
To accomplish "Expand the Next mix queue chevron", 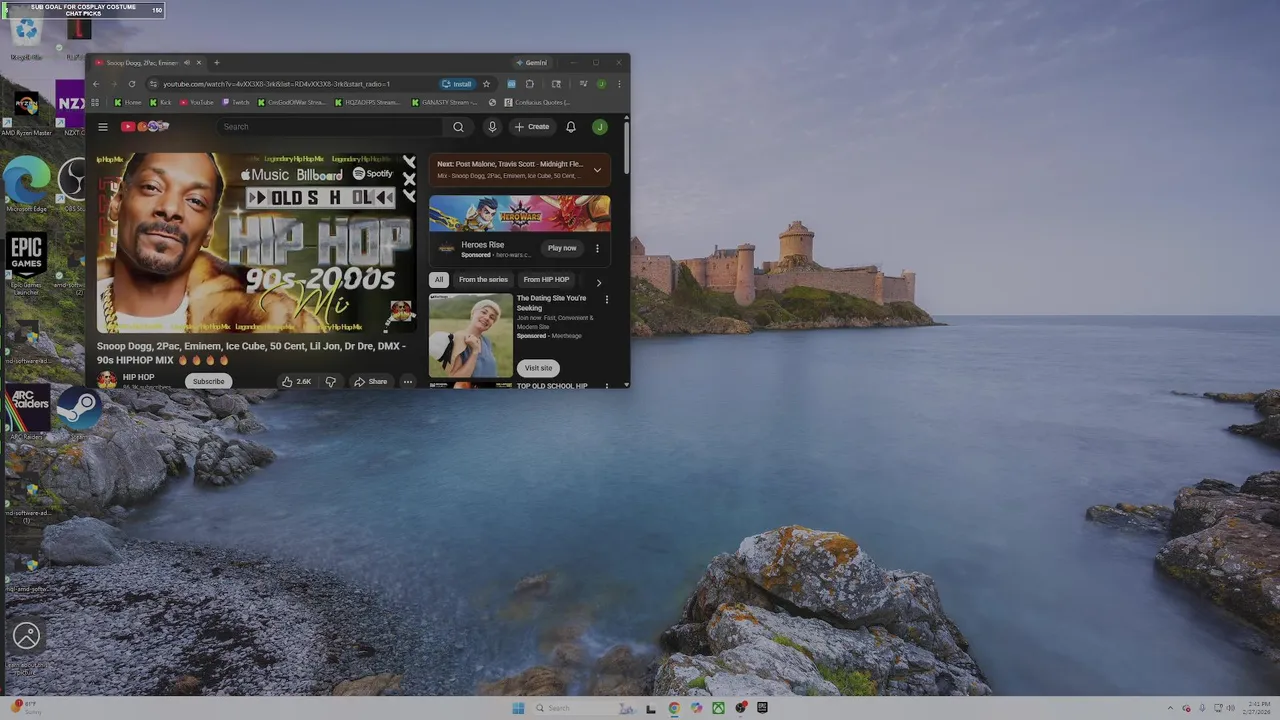I will coord(597,170).
